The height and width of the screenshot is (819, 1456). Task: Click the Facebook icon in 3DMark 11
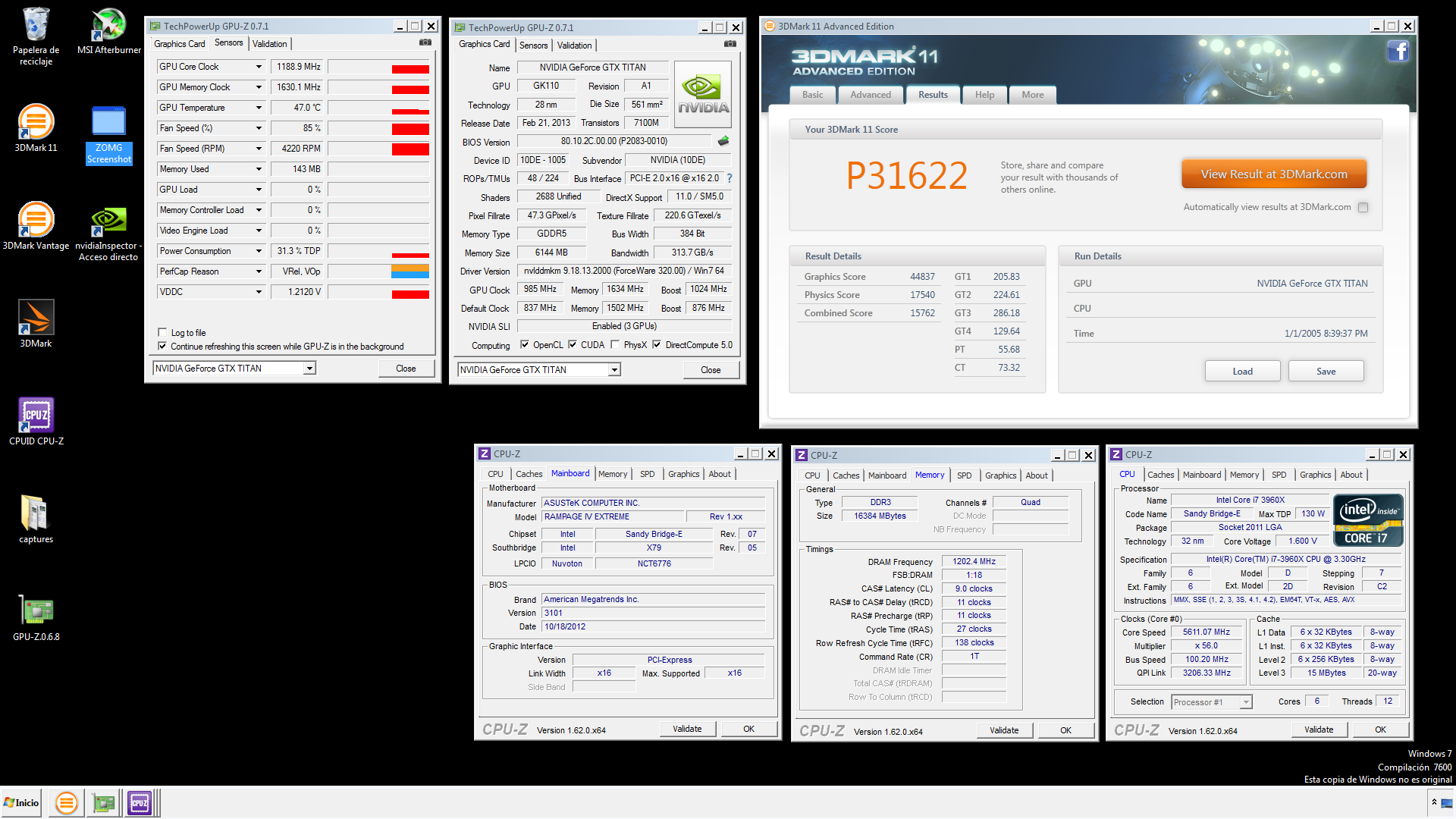(1398, 51)
